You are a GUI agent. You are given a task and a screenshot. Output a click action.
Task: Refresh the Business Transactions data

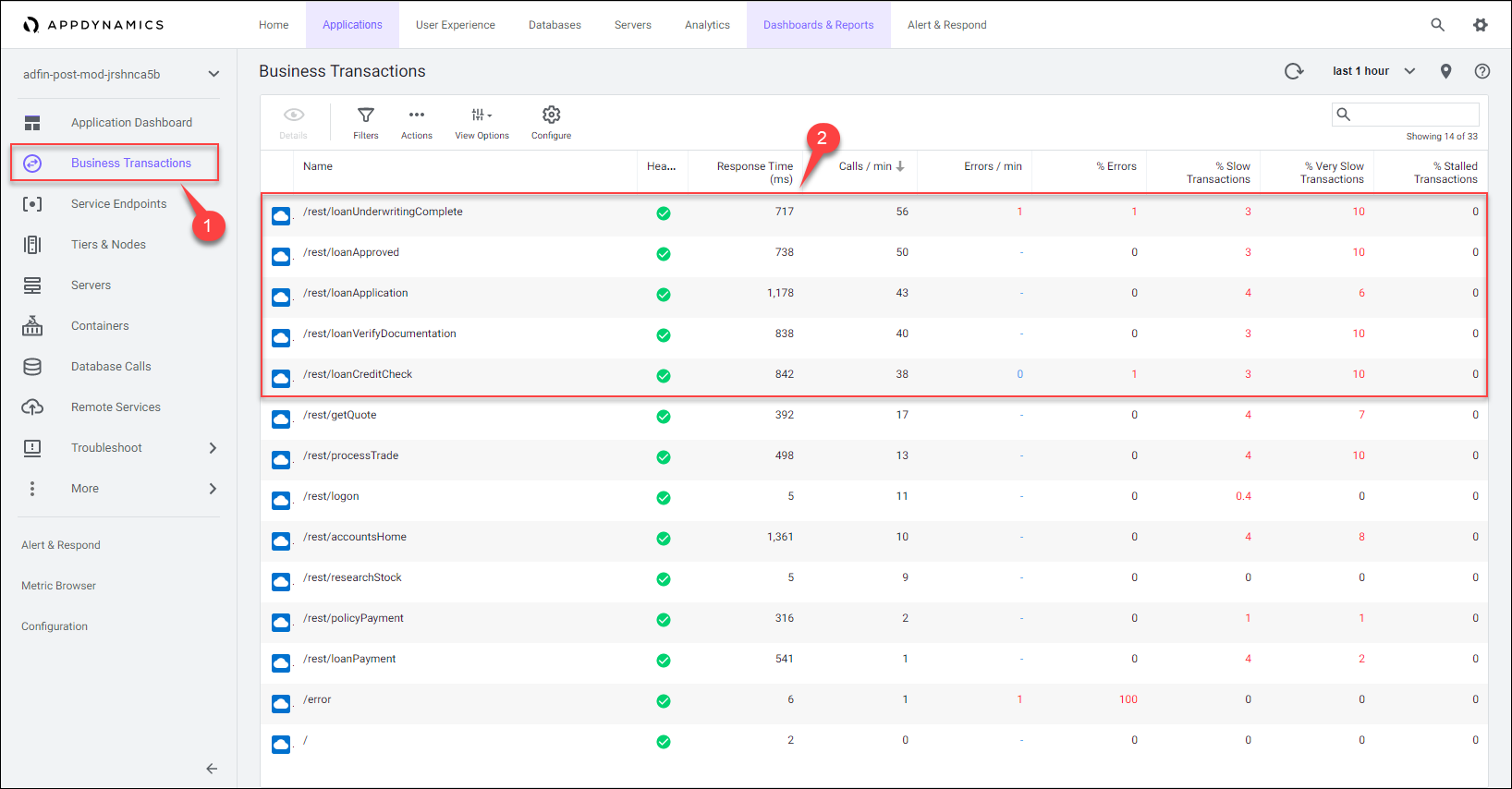[1294, 71]
